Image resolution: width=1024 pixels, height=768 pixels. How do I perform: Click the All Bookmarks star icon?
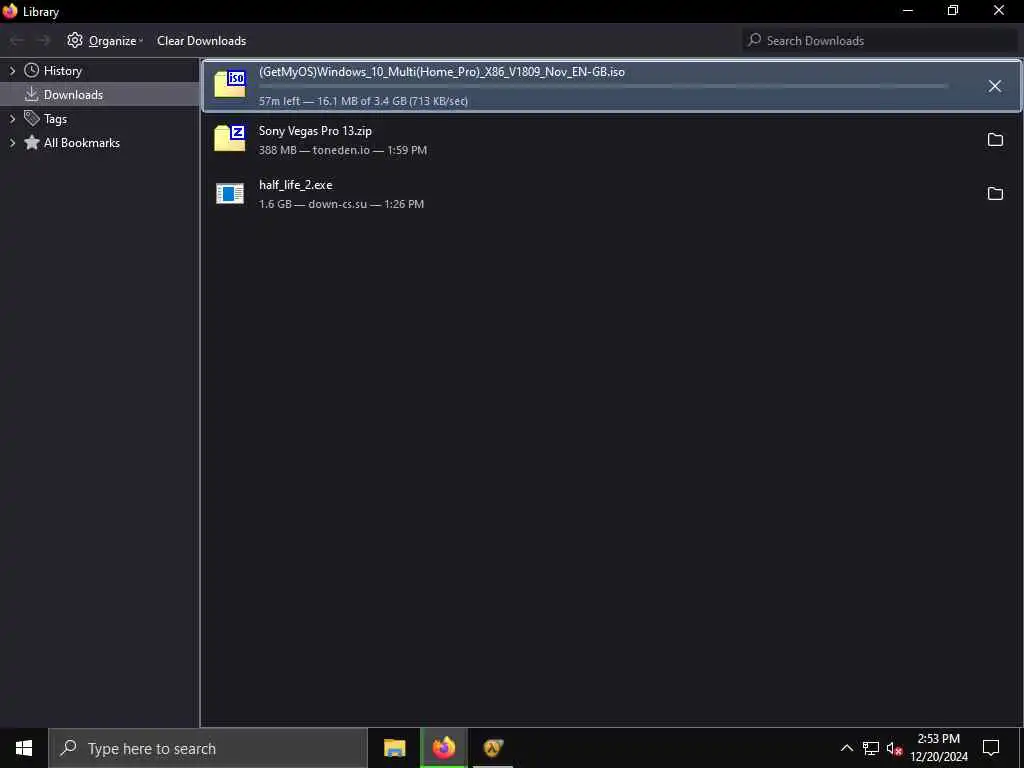[31, 142]
